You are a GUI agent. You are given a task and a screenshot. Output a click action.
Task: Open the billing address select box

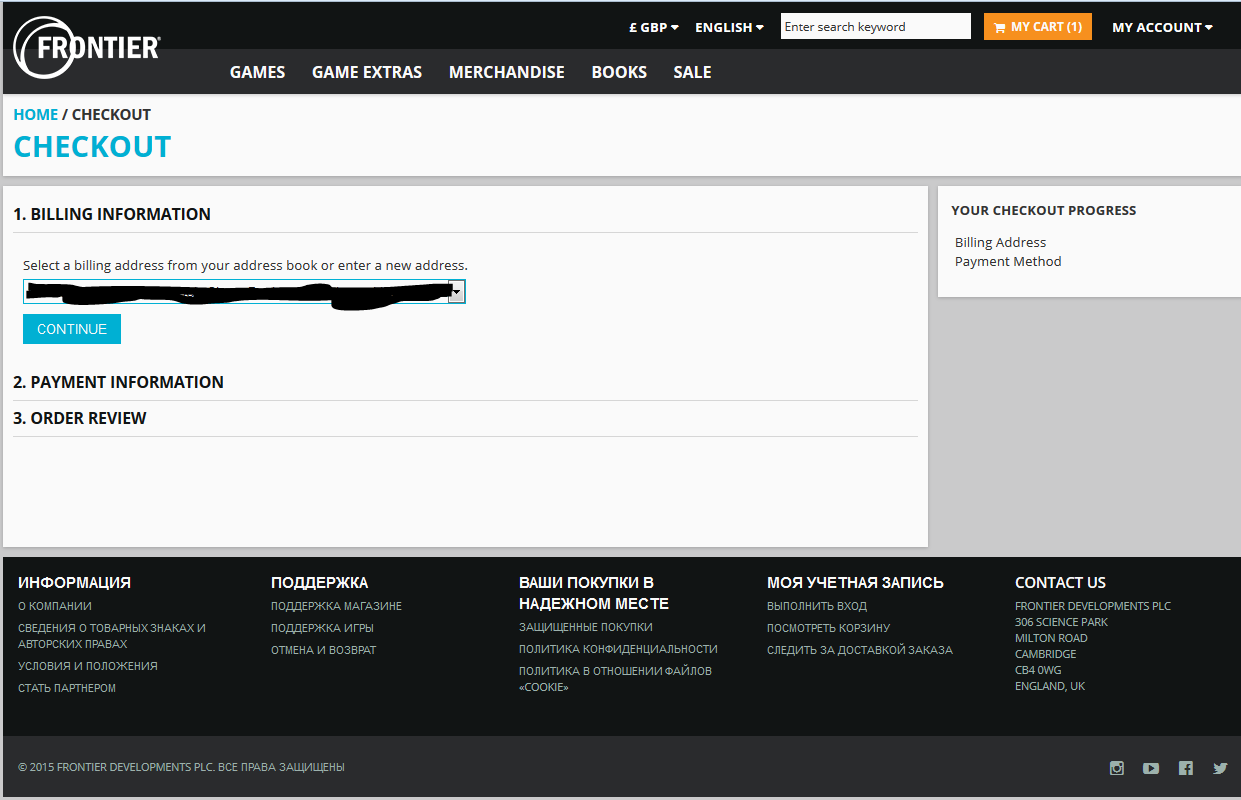click(x=244, y=291)
